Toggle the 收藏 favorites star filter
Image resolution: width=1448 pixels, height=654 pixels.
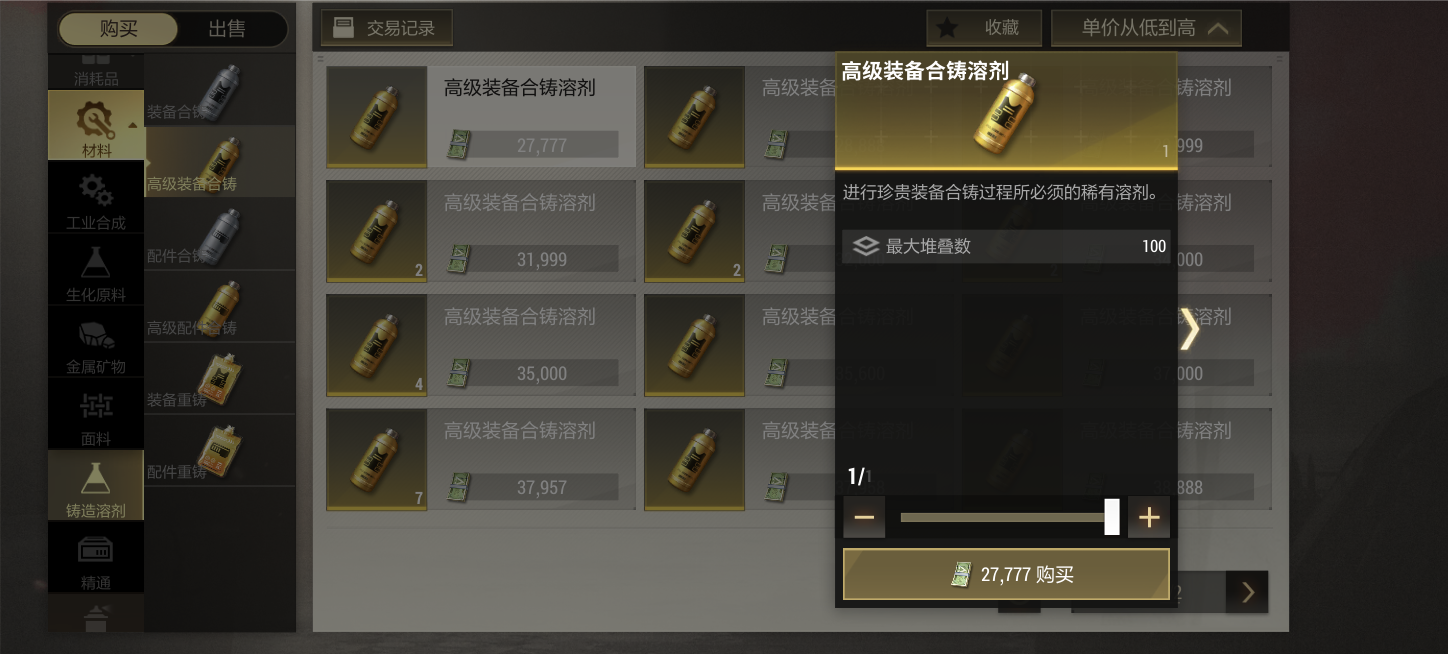click(x=984, y=28)
